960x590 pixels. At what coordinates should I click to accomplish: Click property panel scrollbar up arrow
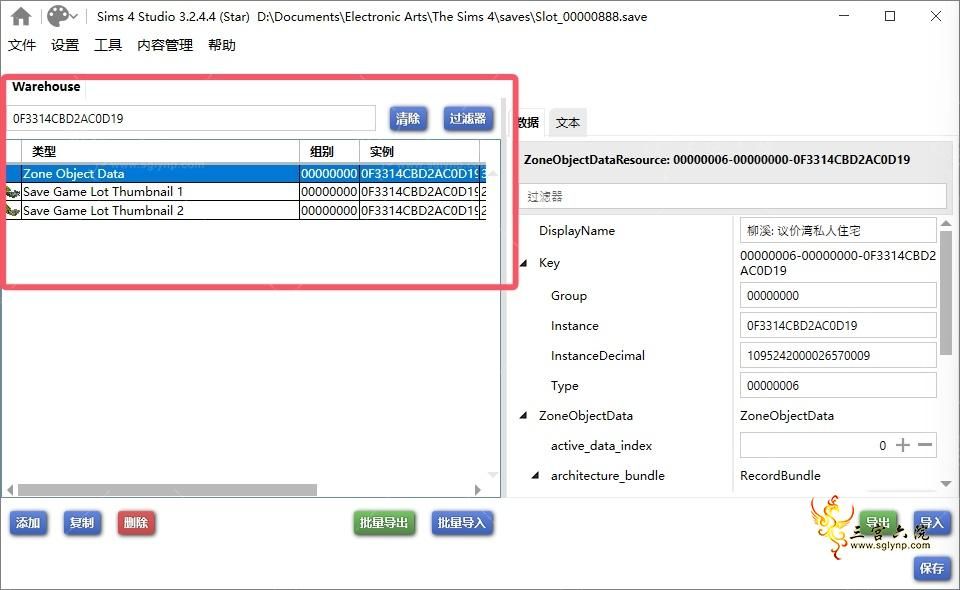(x=946, y=224)
